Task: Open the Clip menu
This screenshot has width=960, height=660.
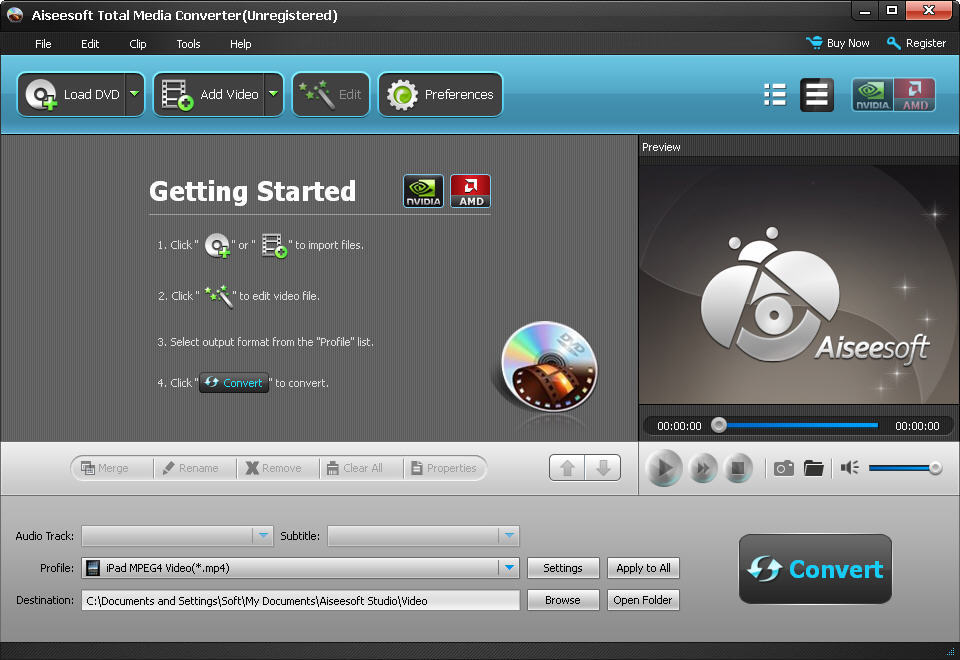Action: pos(137,44)
